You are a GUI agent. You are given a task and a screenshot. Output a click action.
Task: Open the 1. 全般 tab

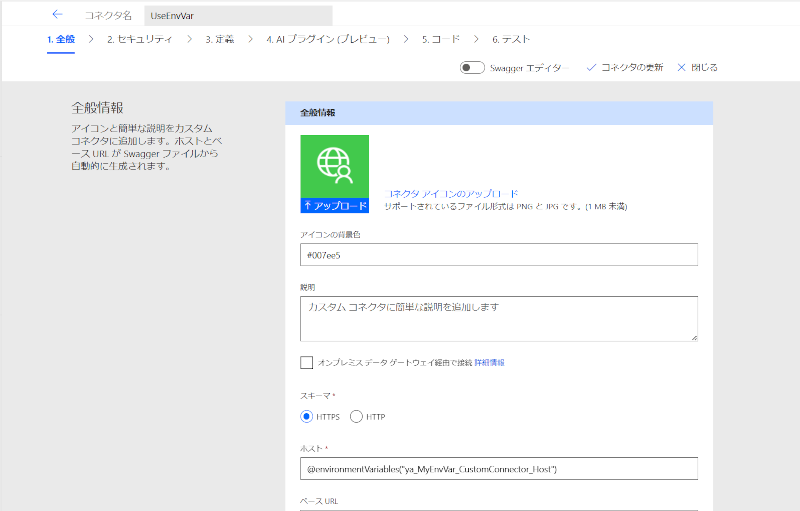click(x=61, y=39)
